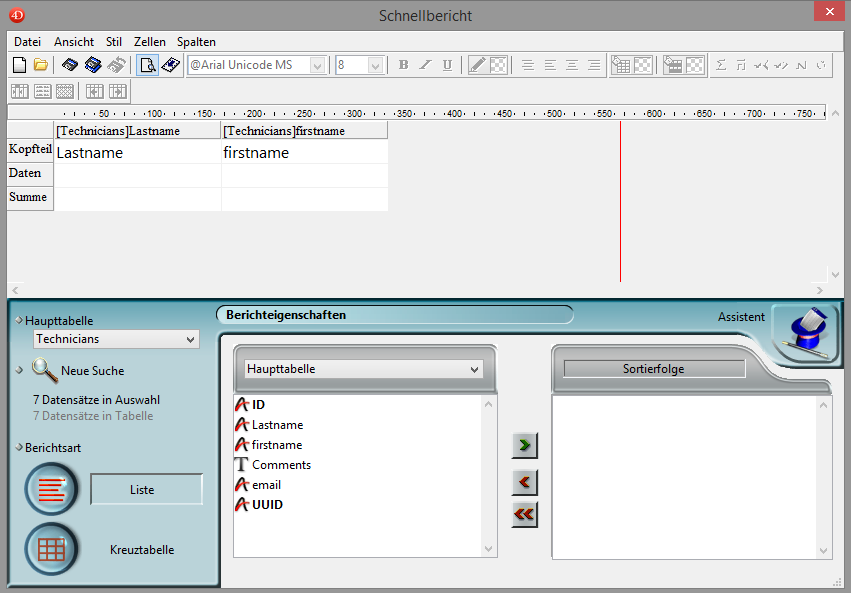
Task: Open a report with the folder icon
Action: [41, 65]
